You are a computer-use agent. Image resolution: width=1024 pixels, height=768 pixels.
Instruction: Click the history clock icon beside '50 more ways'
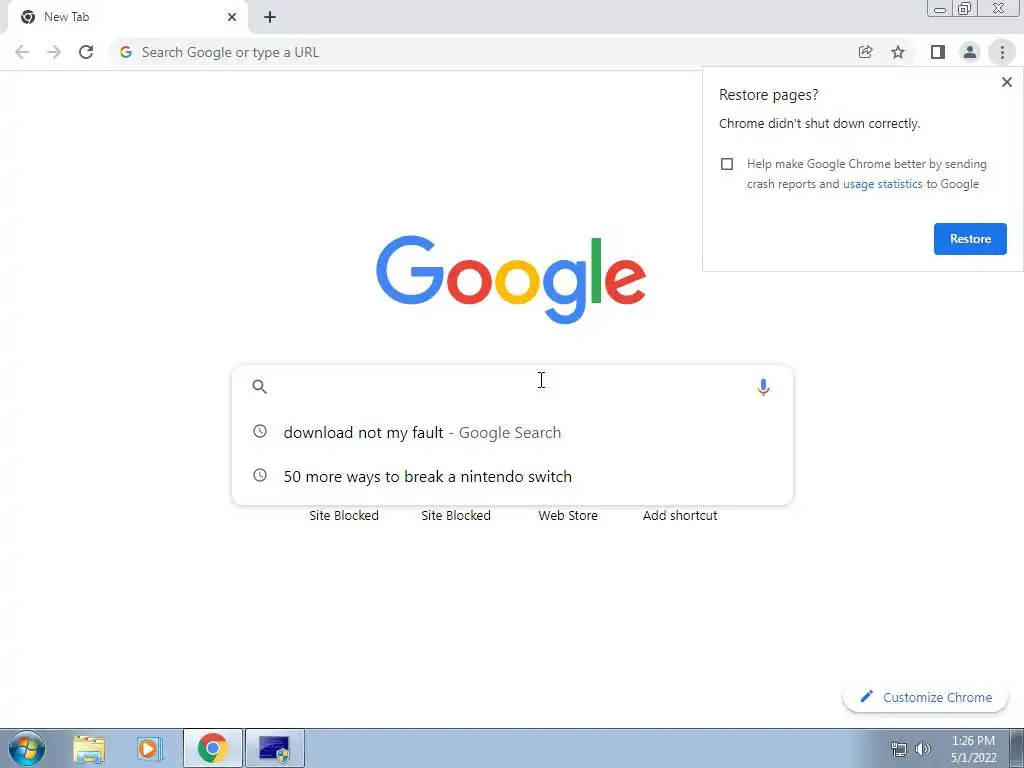pos(260,475)
